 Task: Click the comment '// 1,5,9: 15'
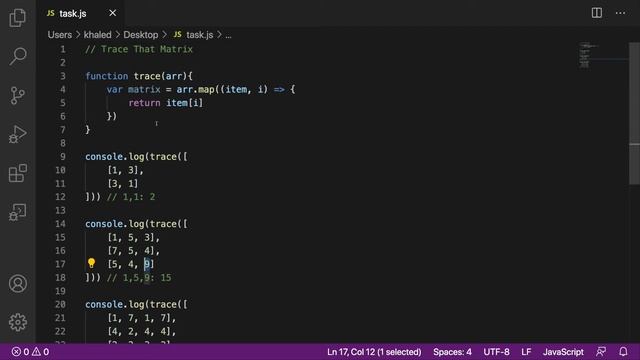click(139, 278)
